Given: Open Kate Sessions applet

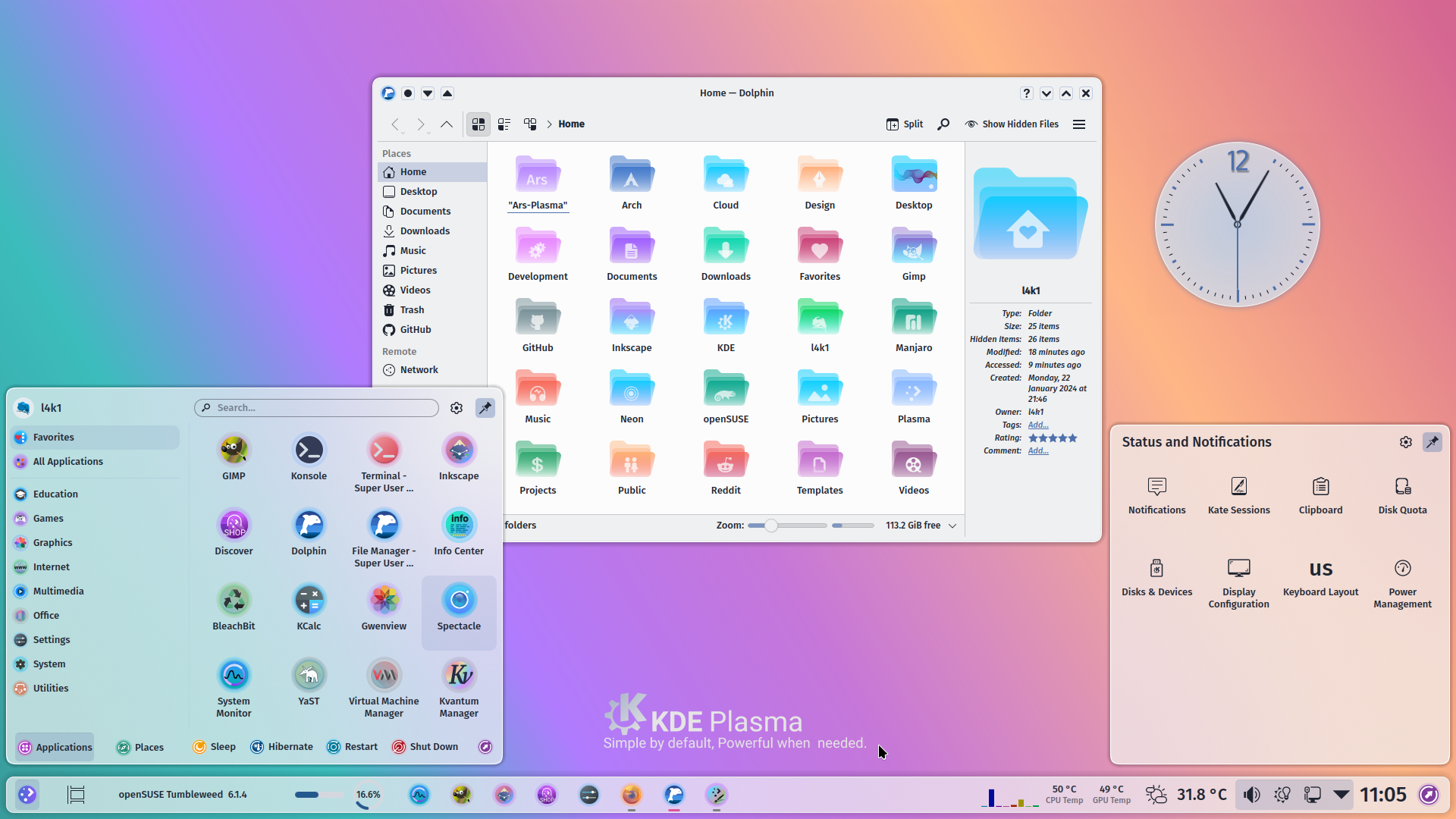Looking at the screenshot, I should click(x=1238, y=496).
